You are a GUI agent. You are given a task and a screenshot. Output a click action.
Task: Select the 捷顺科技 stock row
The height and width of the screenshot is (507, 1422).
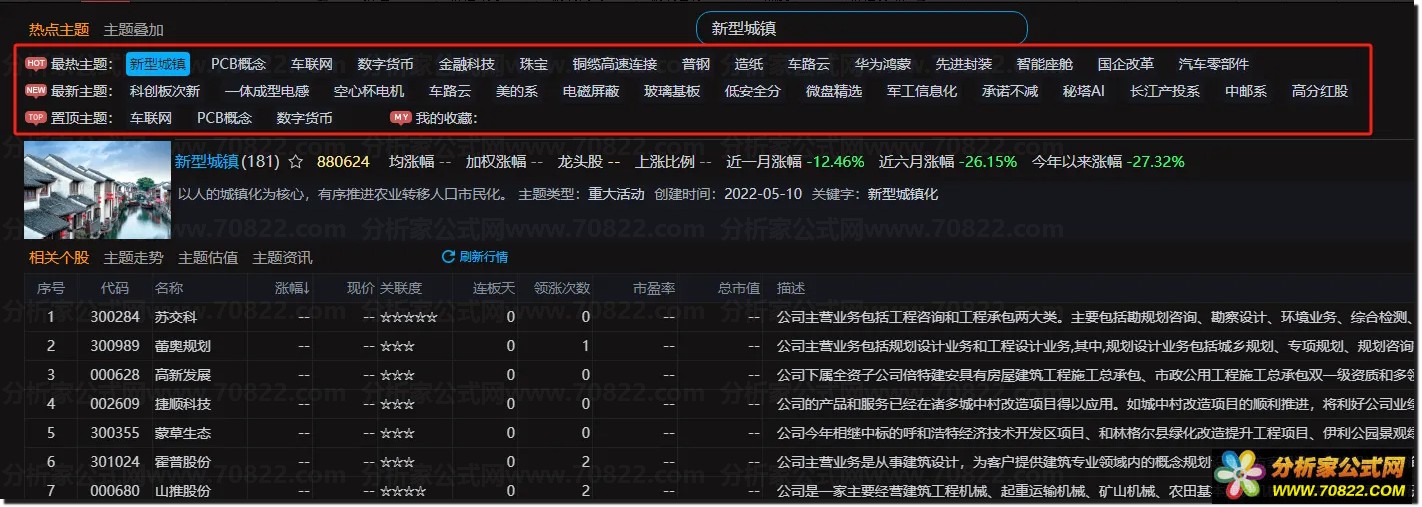[720, 404]
